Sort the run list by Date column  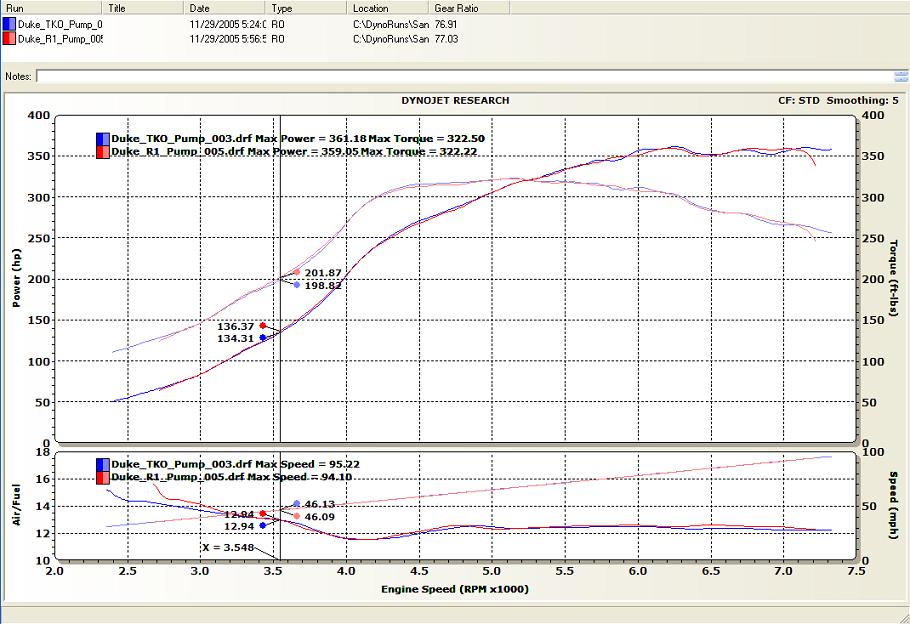click(x=226, y=7)
